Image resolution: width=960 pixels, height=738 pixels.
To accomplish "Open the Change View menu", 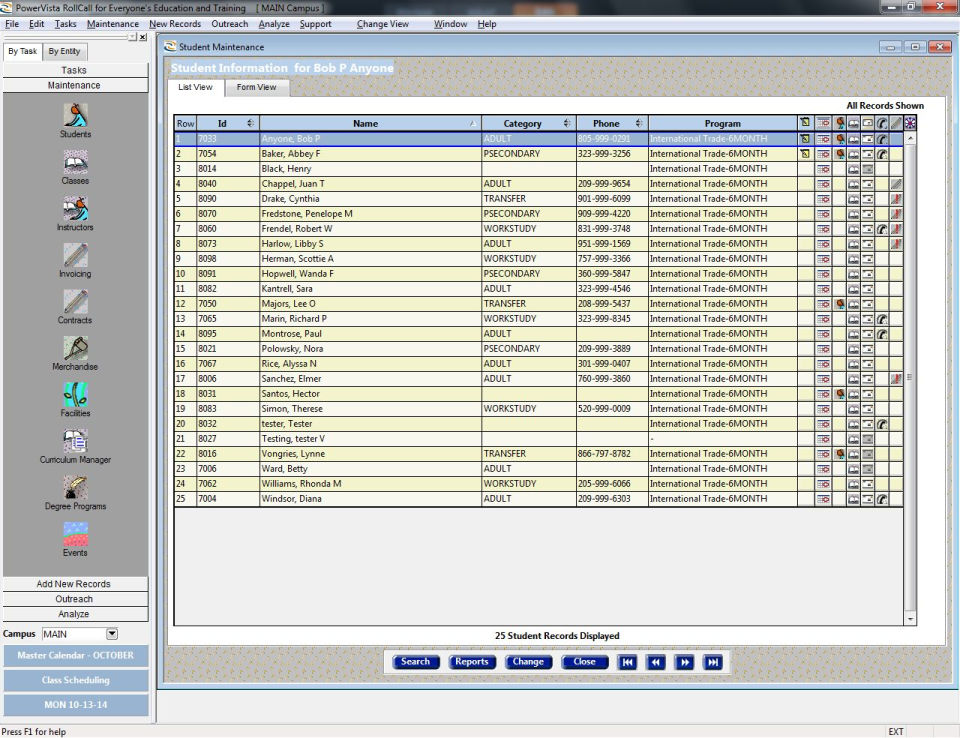I will [x=383, y=24].
